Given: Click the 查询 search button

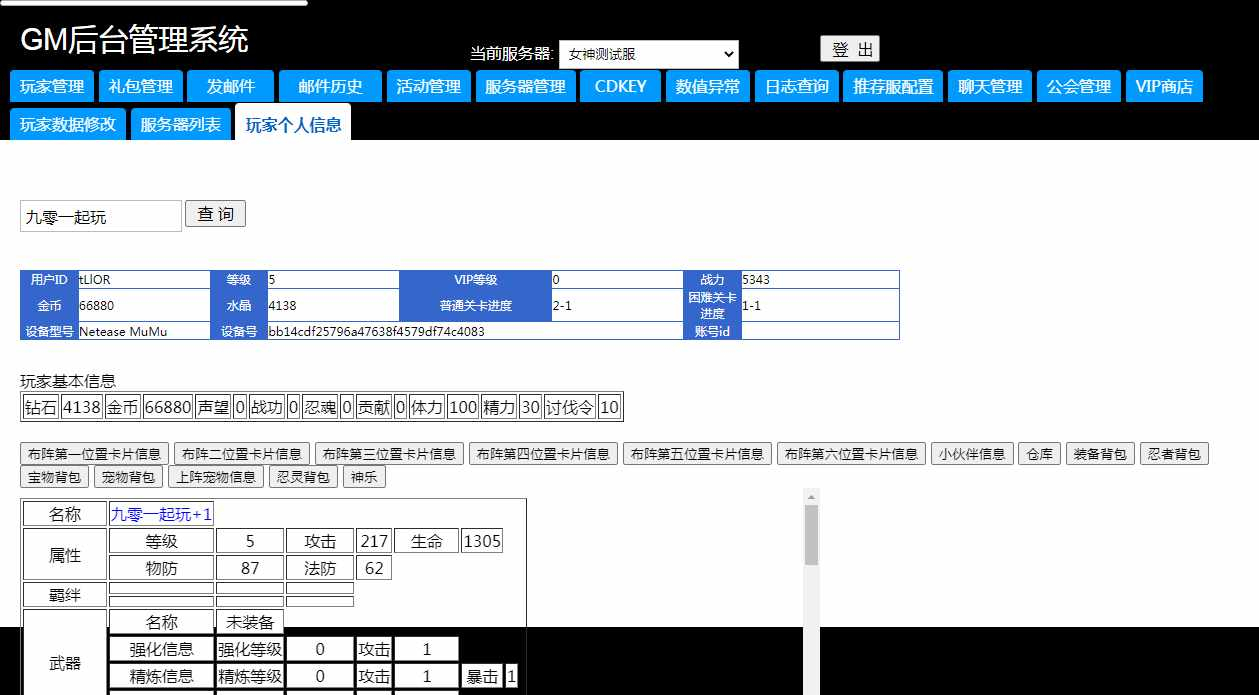Looking at the screenshot, I should [x=215, y=214].
